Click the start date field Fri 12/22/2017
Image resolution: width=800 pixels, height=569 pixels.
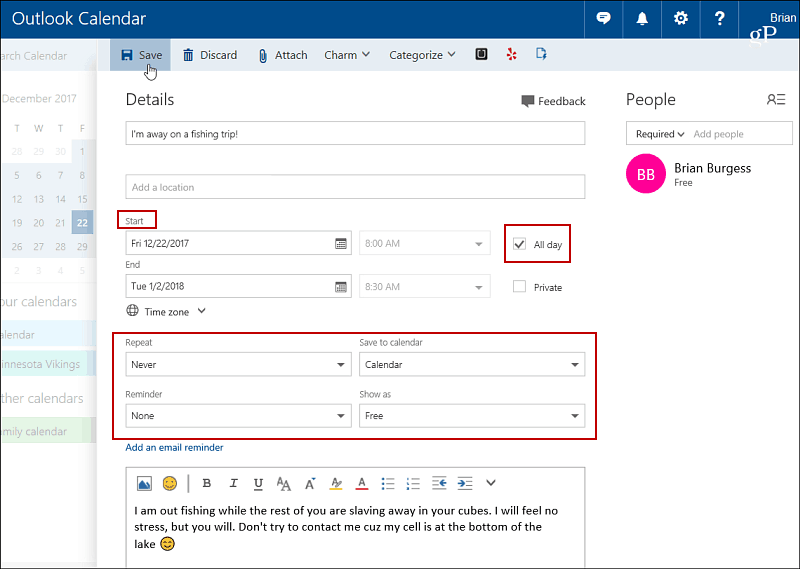click(x=230, y=243)
